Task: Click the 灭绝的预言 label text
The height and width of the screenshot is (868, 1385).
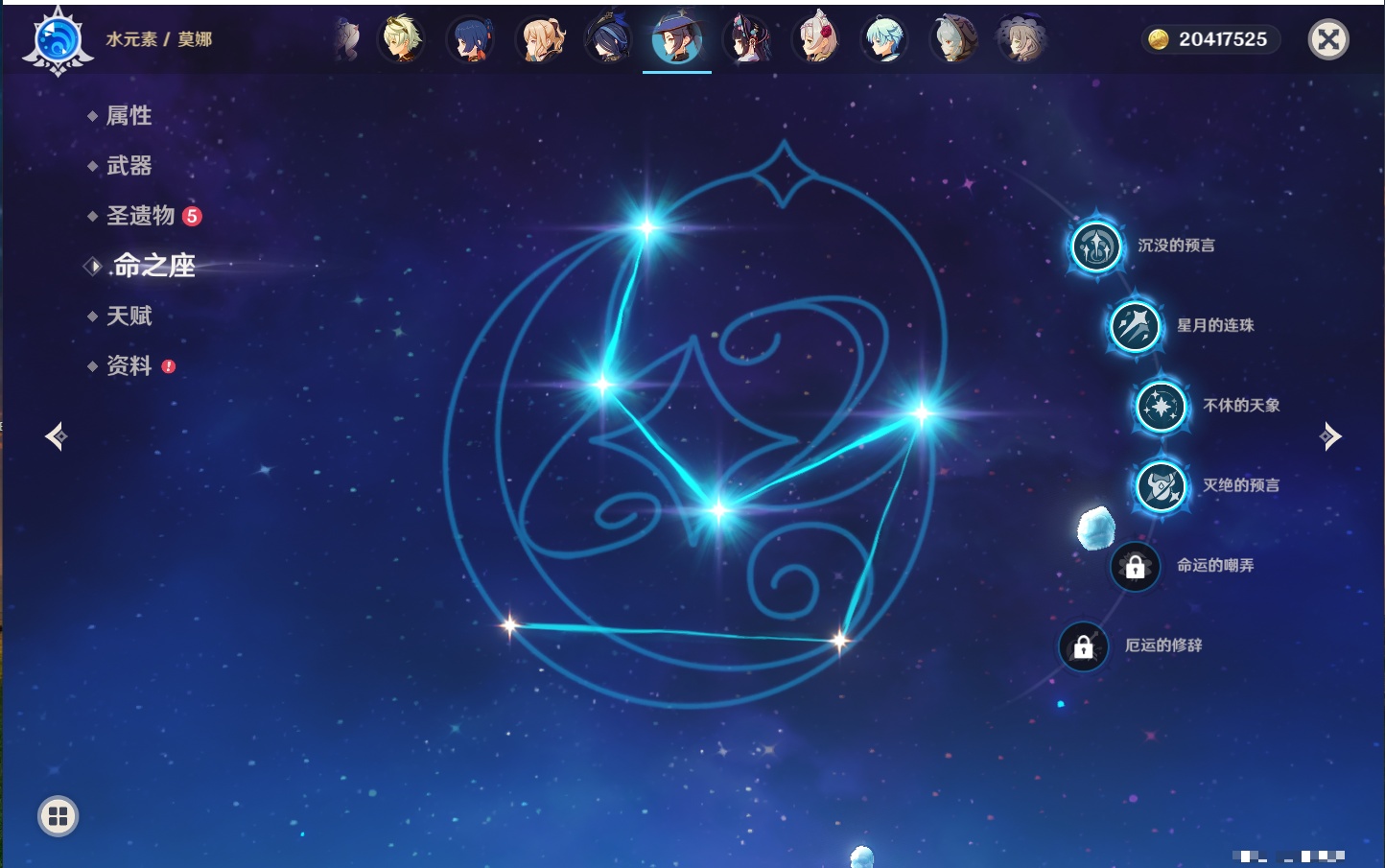Action: click(x=1241, y=485)
